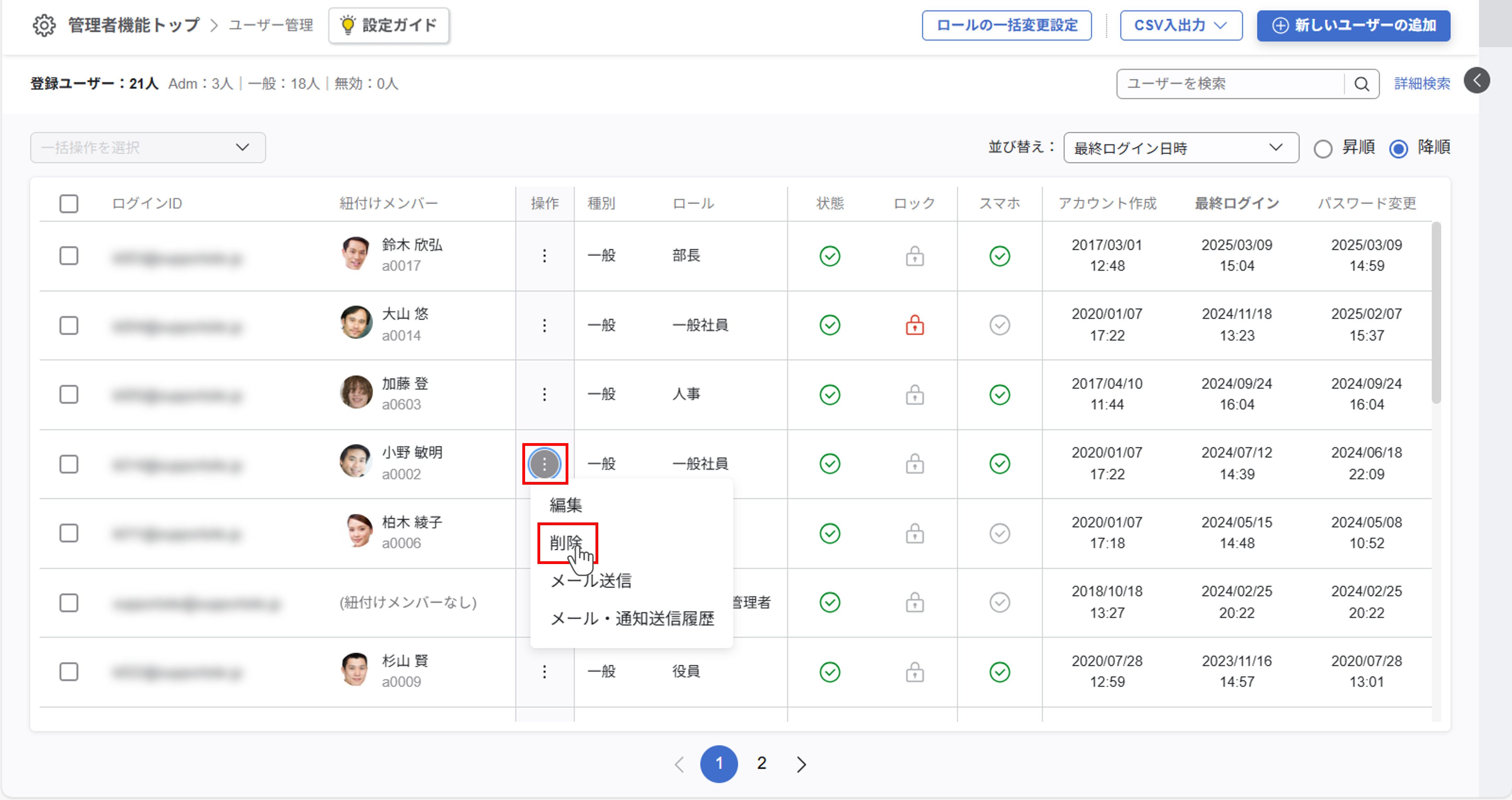This screenshot has height=800, width=1512.
Task: Click the search magnifier icon
Action: (x=1362, y=84)
